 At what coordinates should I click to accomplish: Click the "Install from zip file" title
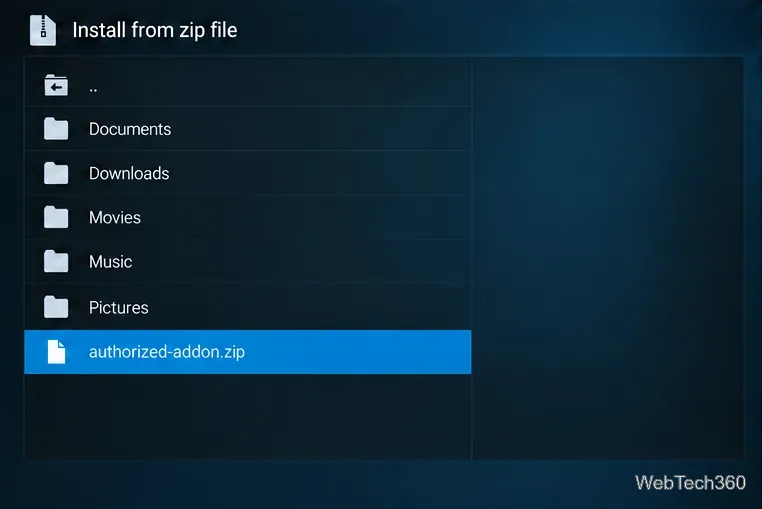(155, 30)
